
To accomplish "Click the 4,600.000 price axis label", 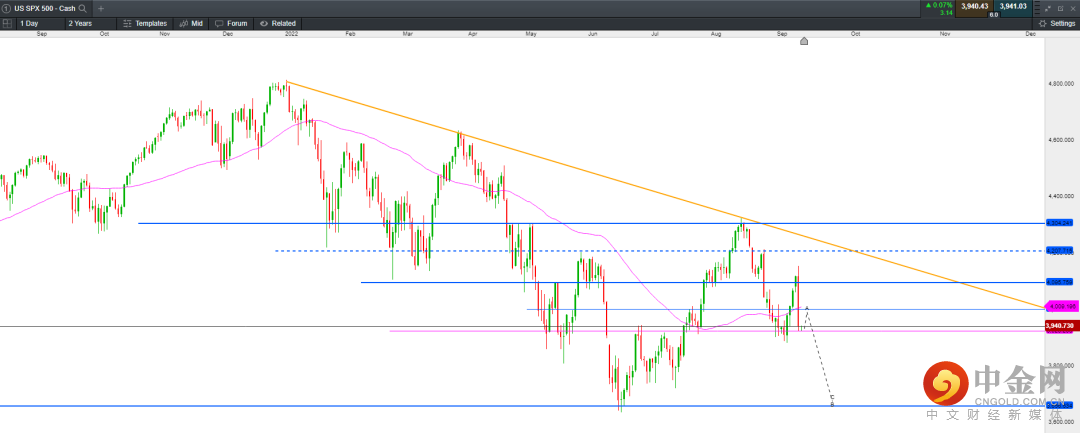I will click(1059, 140).
